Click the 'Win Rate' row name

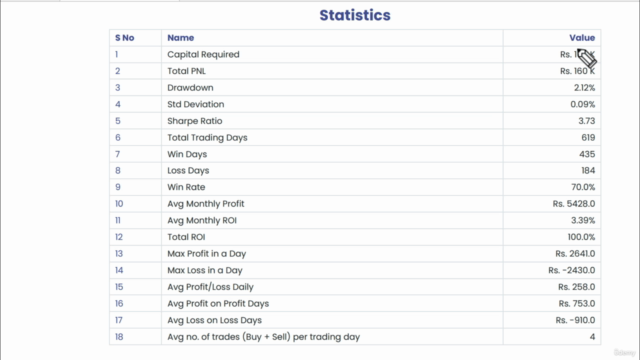click(x=186, y=187)
